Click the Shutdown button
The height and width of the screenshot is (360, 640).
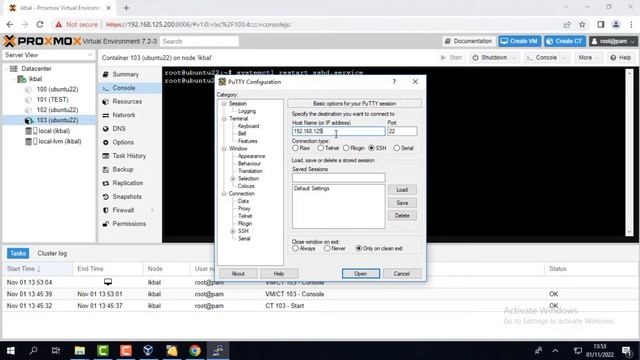pos(490,58)
